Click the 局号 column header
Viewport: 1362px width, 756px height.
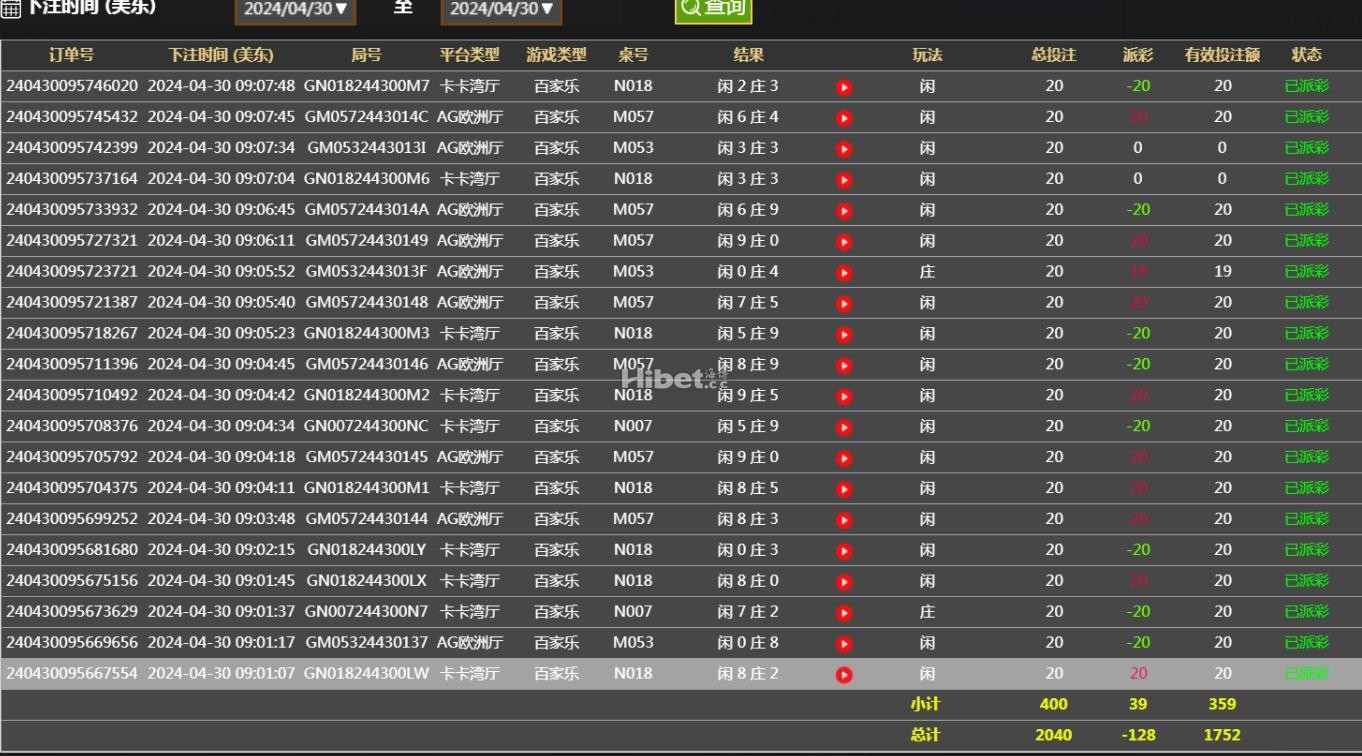pyautogui.click(x=366, y=55)
